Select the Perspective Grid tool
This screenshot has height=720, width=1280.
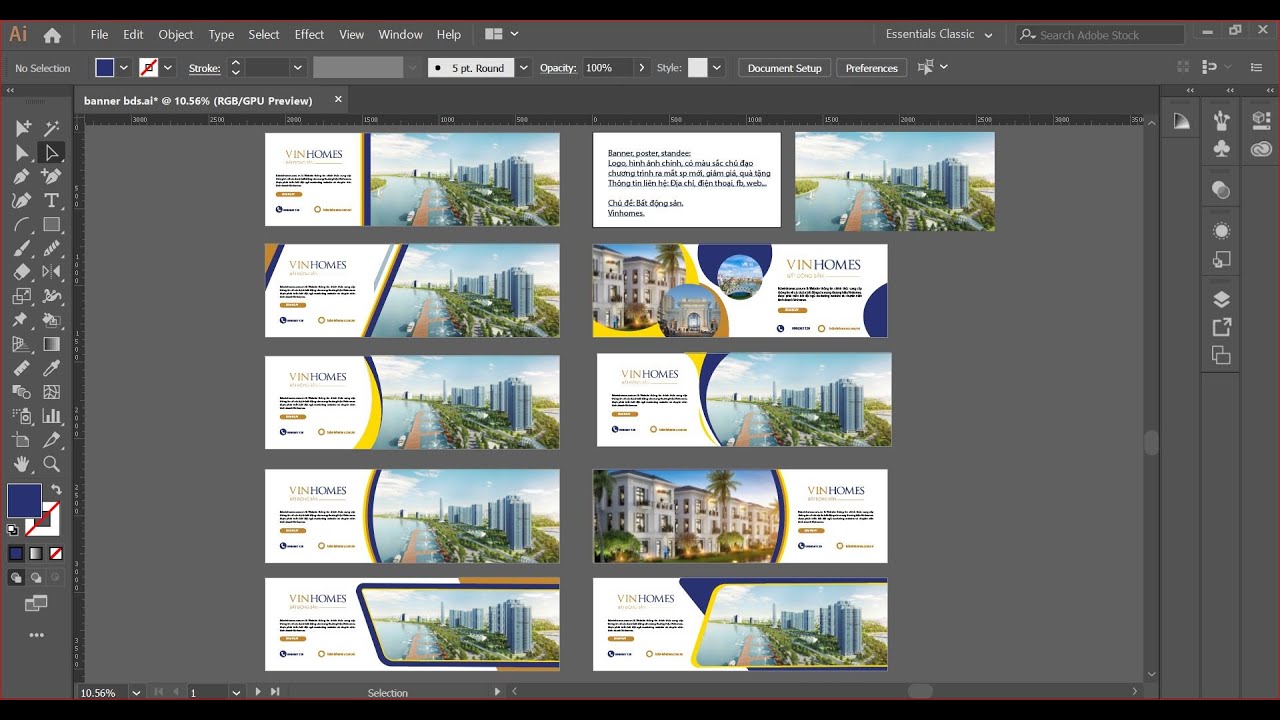tap(22, 344)
